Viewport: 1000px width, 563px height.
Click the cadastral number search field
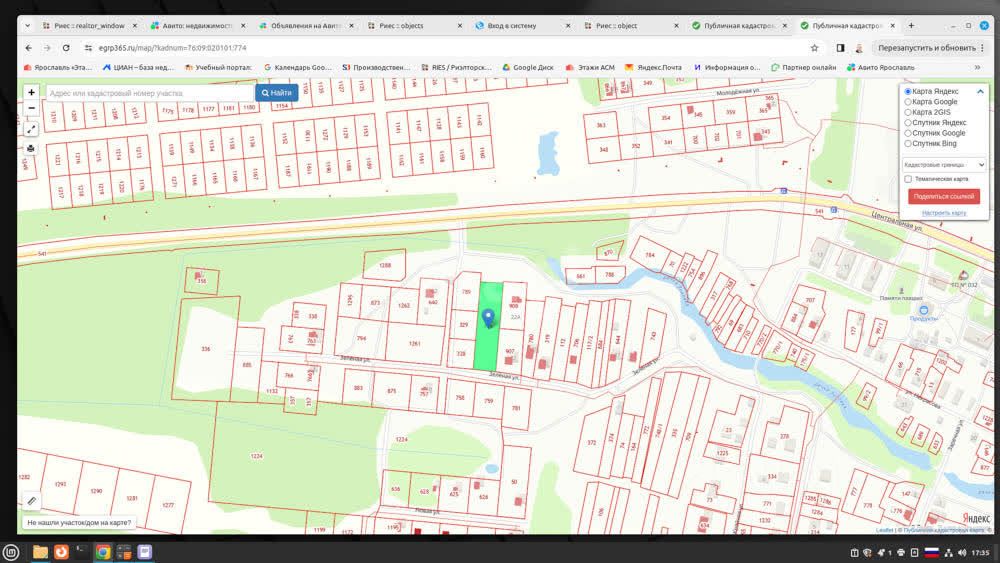(148, 92)
